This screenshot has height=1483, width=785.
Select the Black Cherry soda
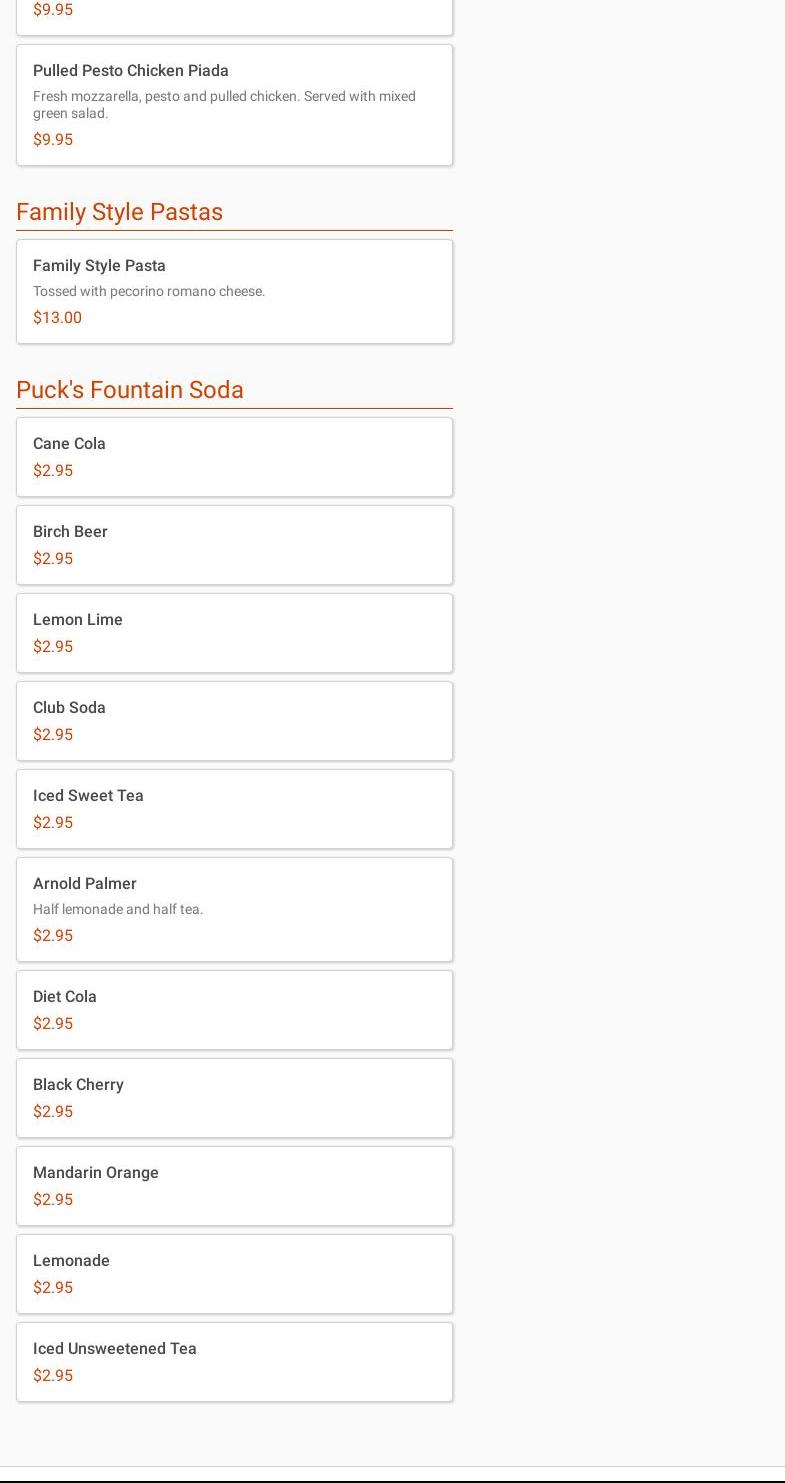coord(234,1097)
